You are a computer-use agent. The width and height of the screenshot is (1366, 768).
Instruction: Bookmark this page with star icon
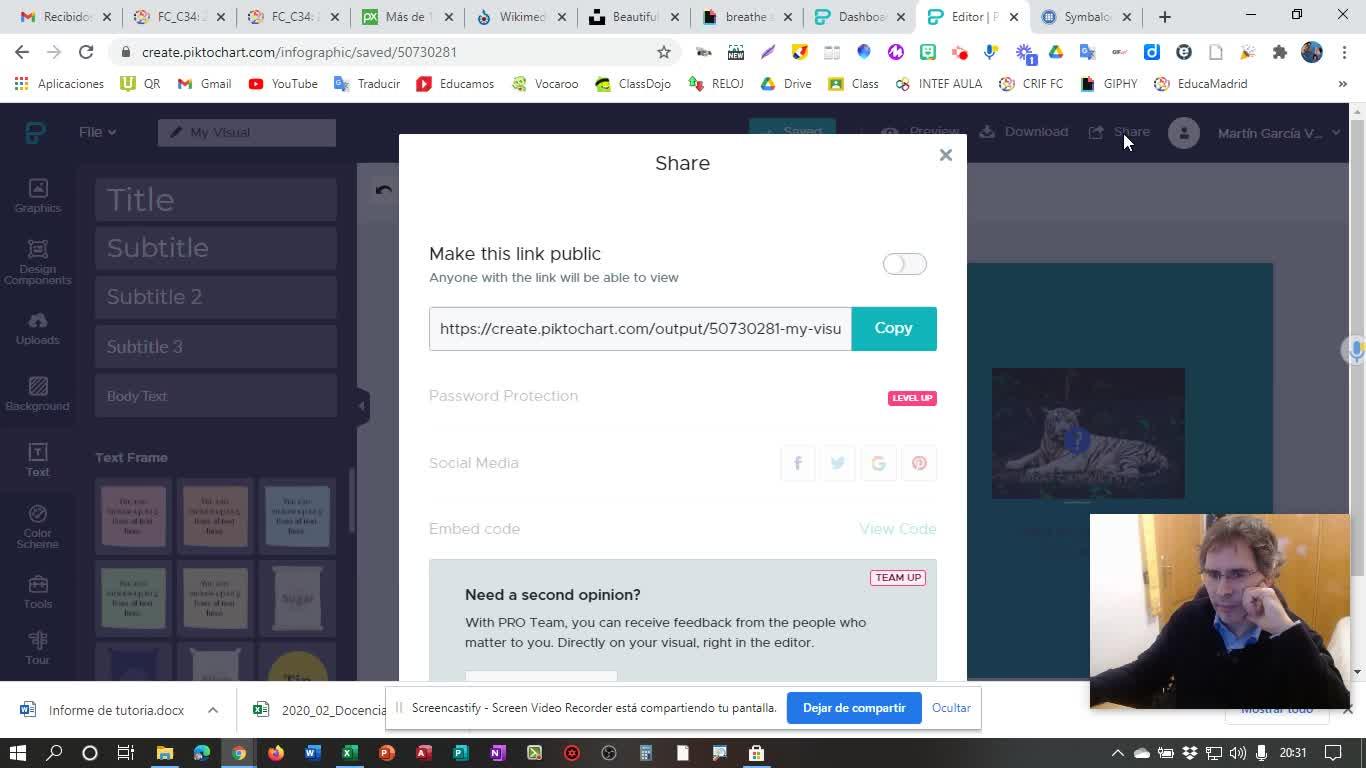click(x=664, y=52)
